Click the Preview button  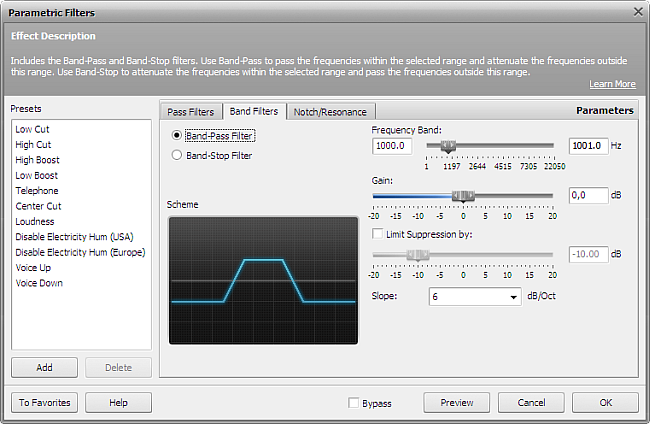pyautogui.click(x=457, y=403)
